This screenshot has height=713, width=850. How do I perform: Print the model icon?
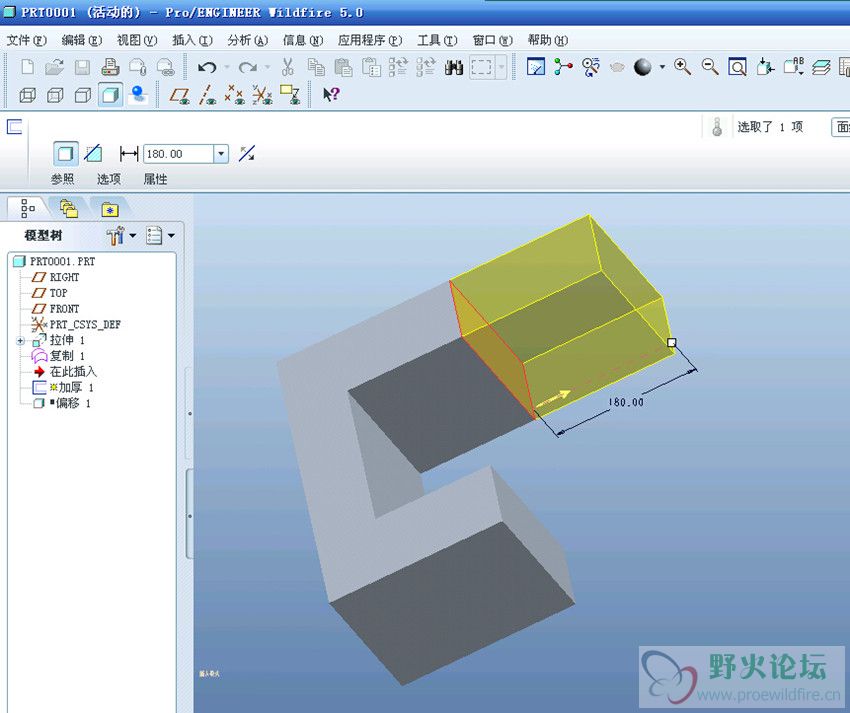point(110,67)
